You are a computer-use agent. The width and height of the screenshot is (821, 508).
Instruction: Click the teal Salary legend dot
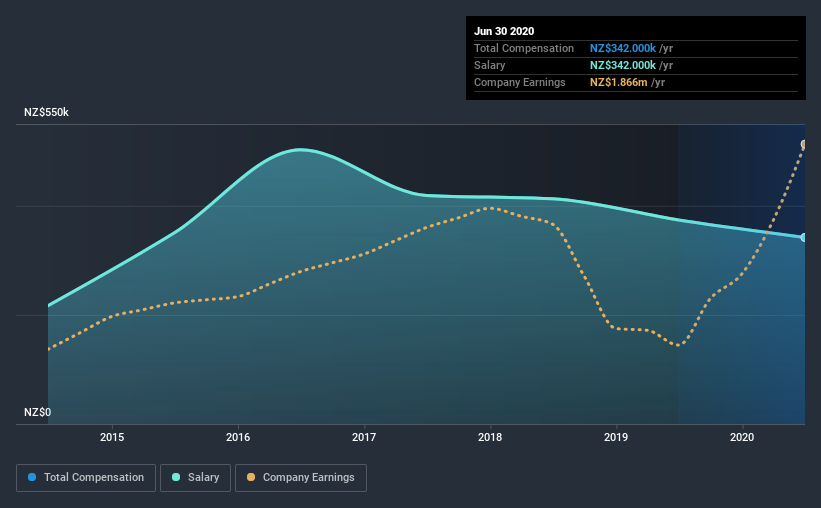(176, 477)
